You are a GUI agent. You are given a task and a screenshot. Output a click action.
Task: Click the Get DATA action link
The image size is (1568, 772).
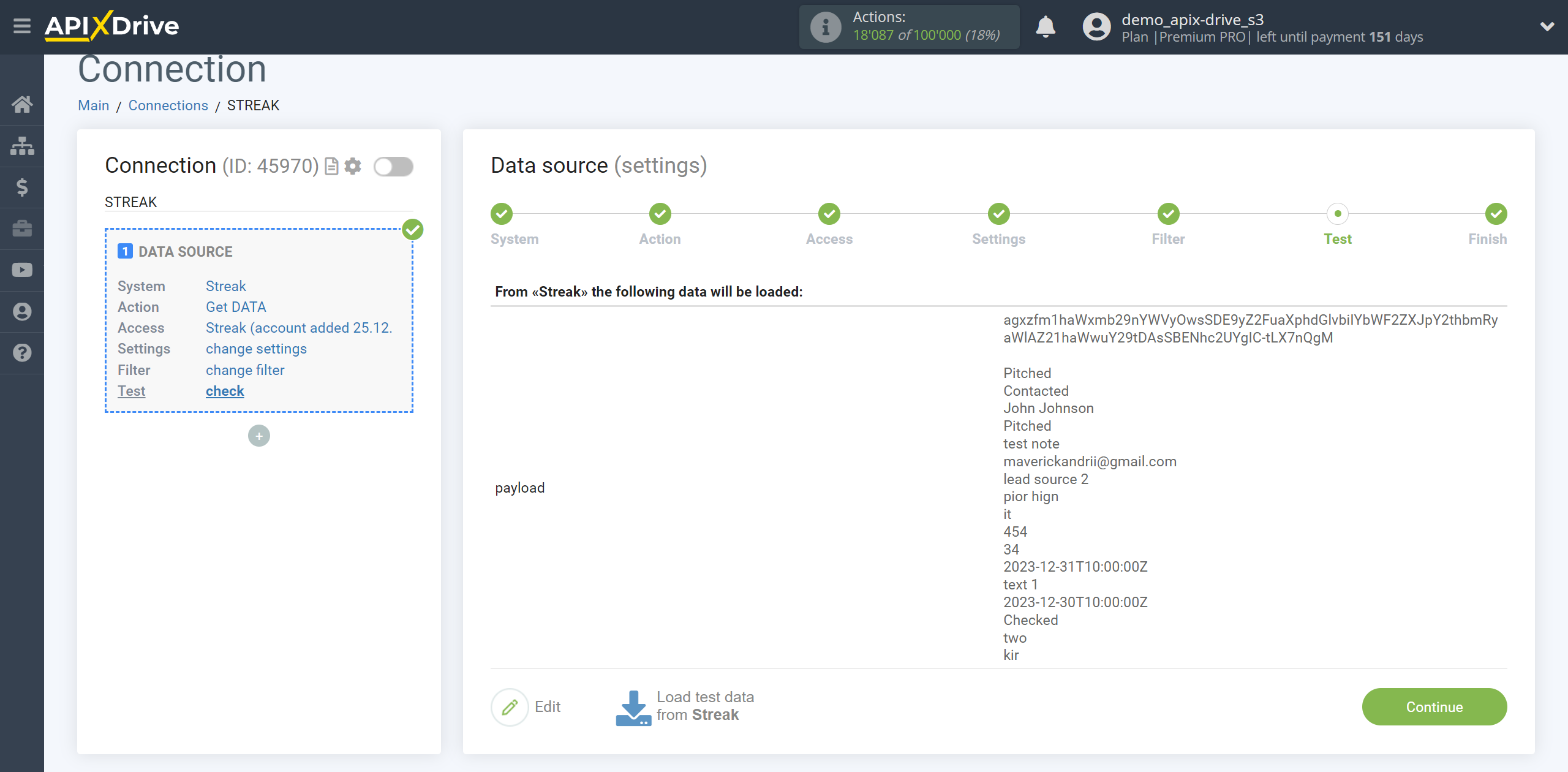(236, 307)
